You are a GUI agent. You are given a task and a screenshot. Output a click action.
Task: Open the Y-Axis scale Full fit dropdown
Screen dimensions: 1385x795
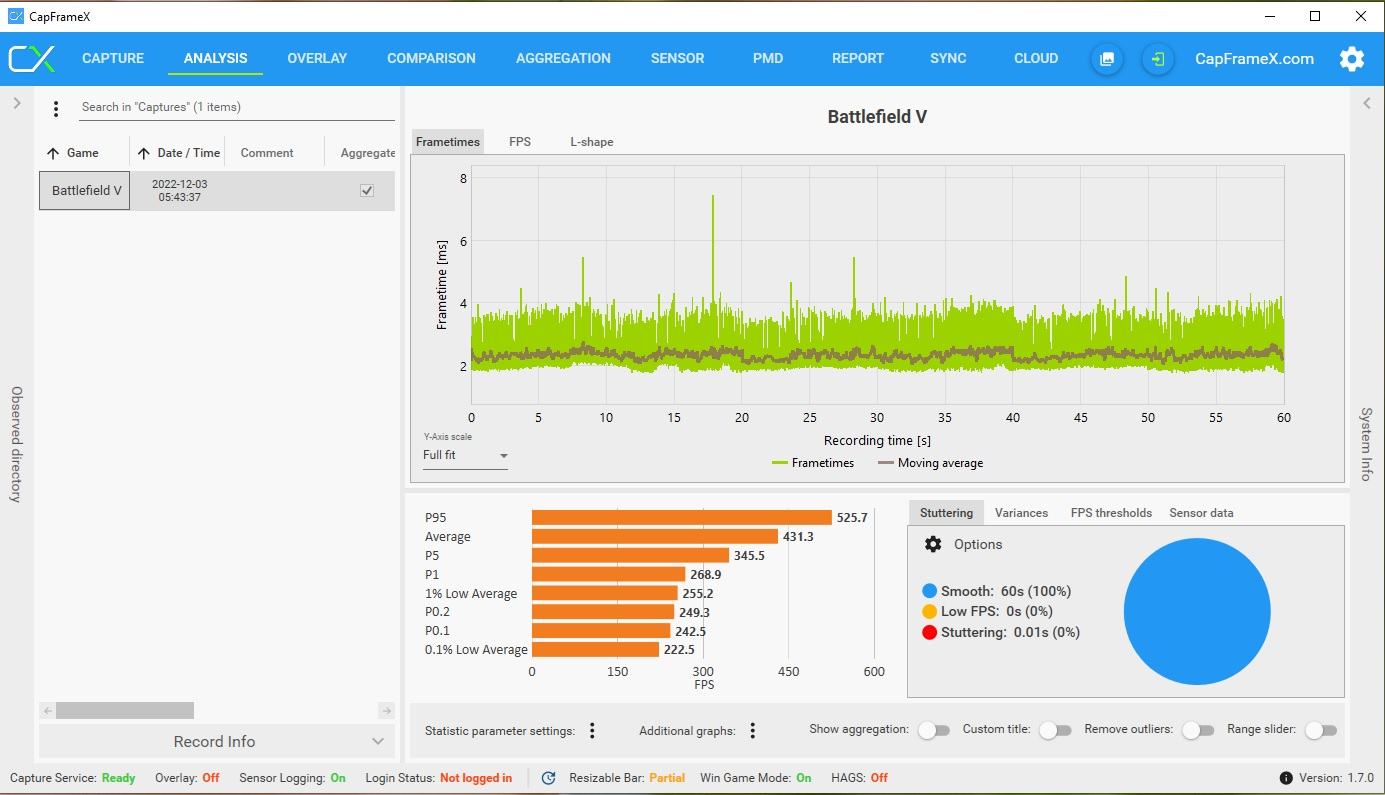(x=466, y=456)
